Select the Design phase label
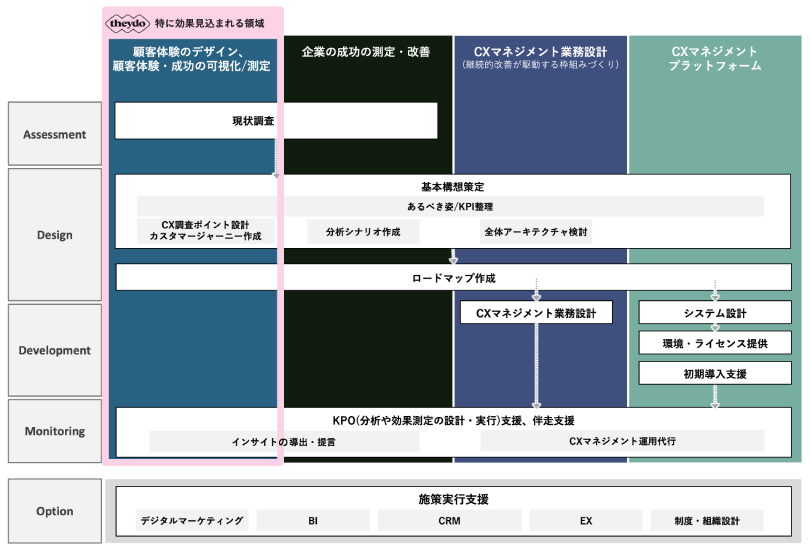Screen dimensions: 810x550 click(55, 234)
